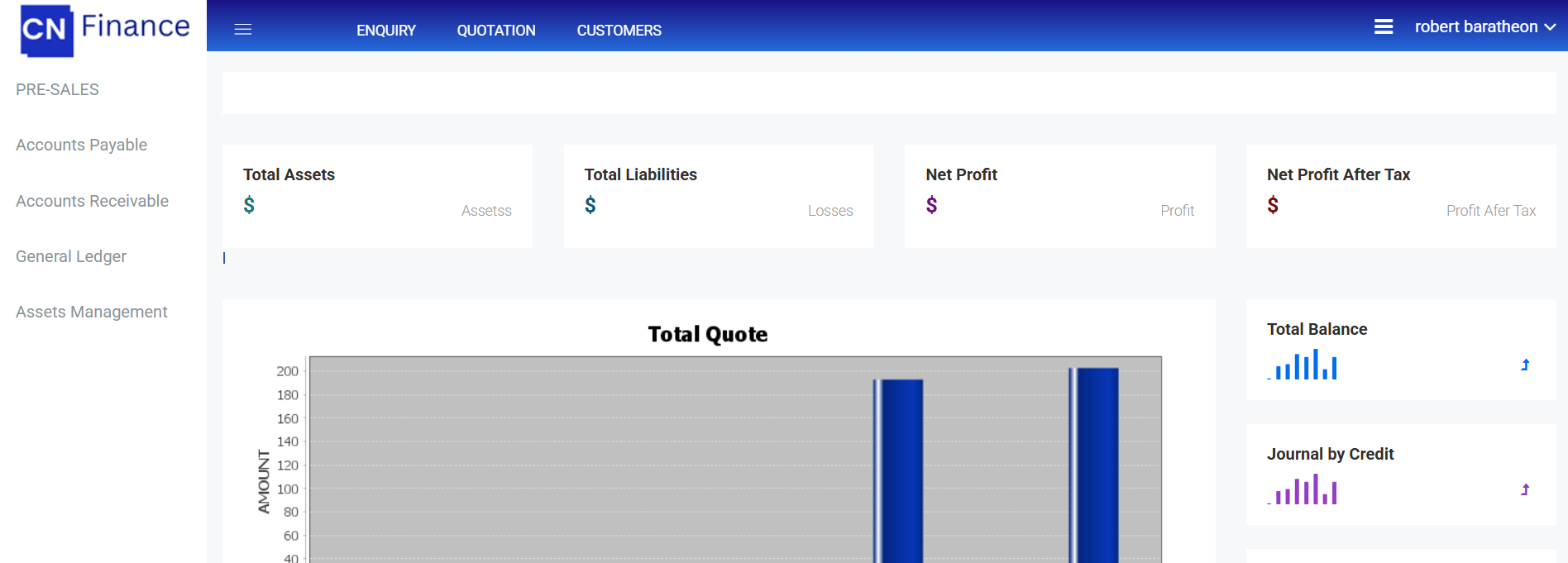1568x563 pixels.
Task: Click the Total Assets dollar icon
Action: coord(249,205)
